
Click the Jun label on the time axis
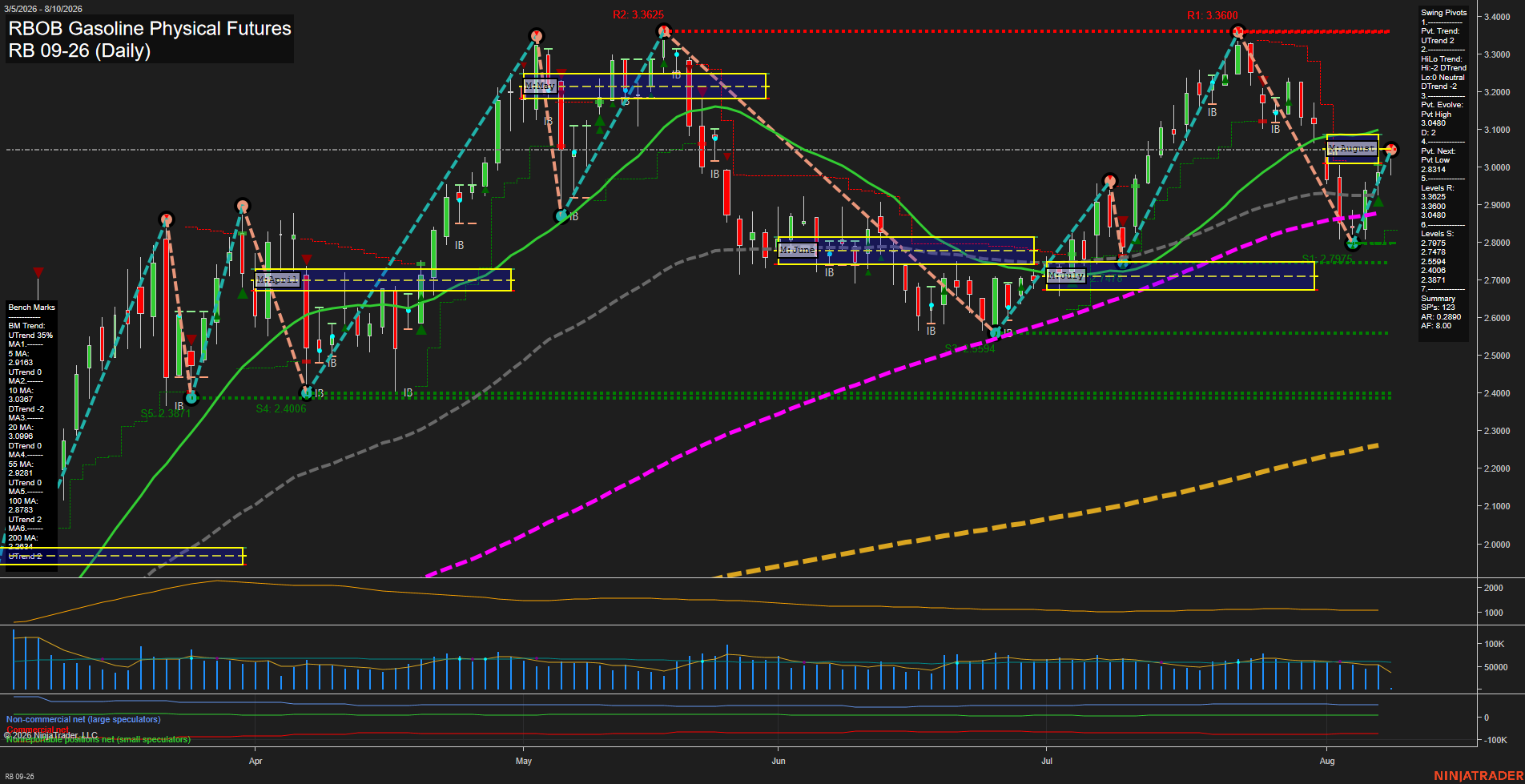click(x=779, y=761)
